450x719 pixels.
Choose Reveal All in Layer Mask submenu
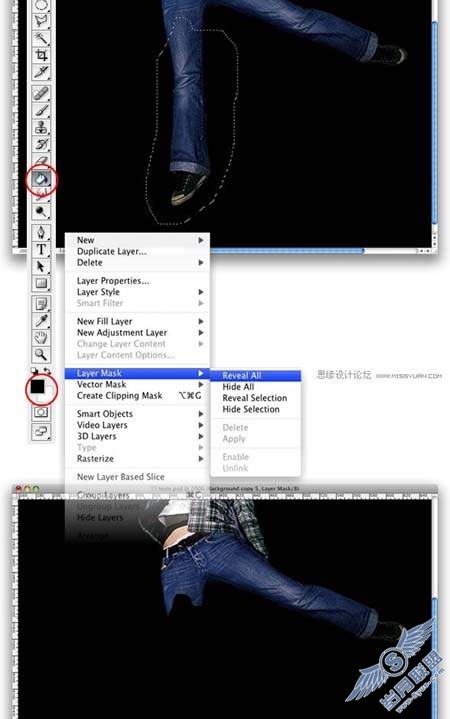point(256,376)
